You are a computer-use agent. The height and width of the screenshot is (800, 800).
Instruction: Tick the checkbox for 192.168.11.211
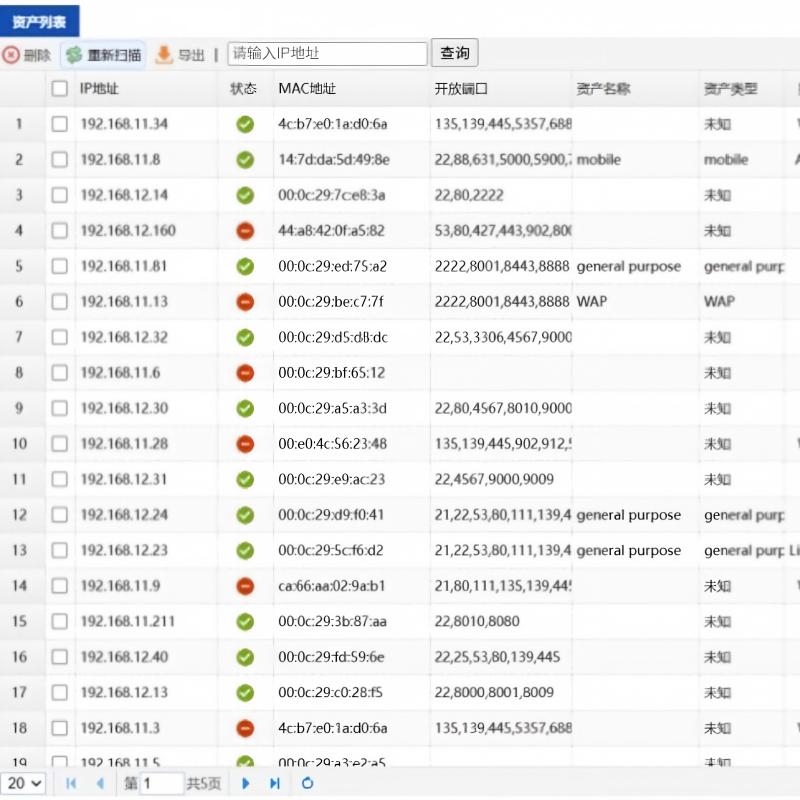coord(60,621)
